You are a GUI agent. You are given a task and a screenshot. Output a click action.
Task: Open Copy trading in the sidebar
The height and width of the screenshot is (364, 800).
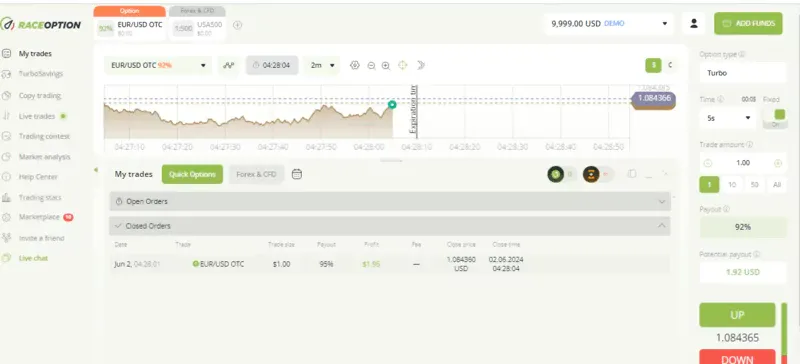tap(39, 95)
